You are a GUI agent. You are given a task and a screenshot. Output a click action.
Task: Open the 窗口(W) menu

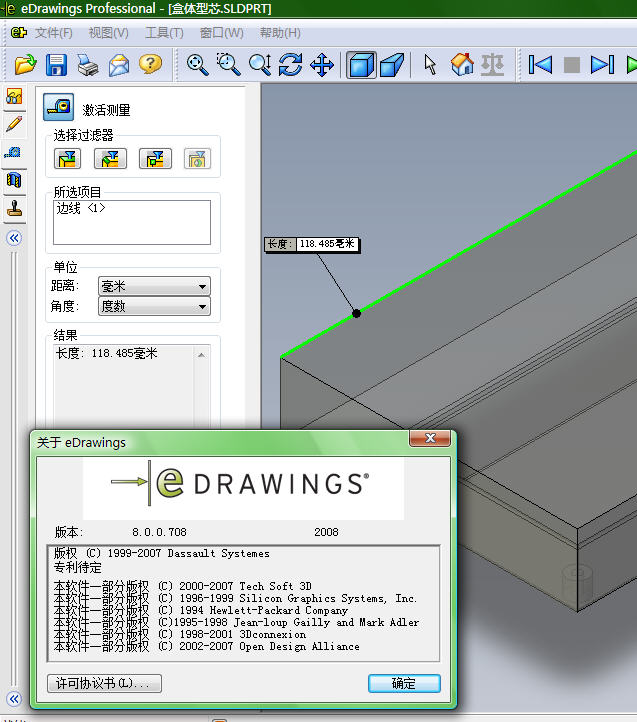tap(222, 33)
